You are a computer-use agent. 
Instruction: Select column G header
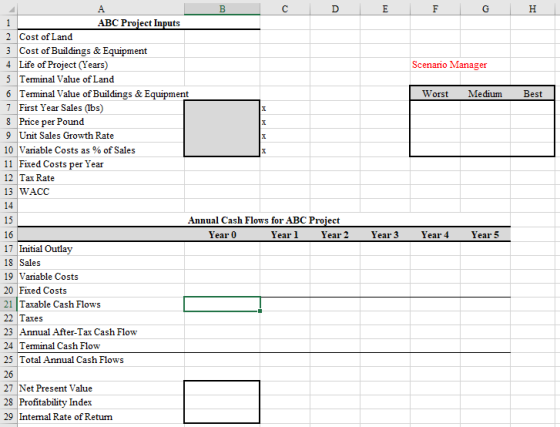(x=485, y=9)
